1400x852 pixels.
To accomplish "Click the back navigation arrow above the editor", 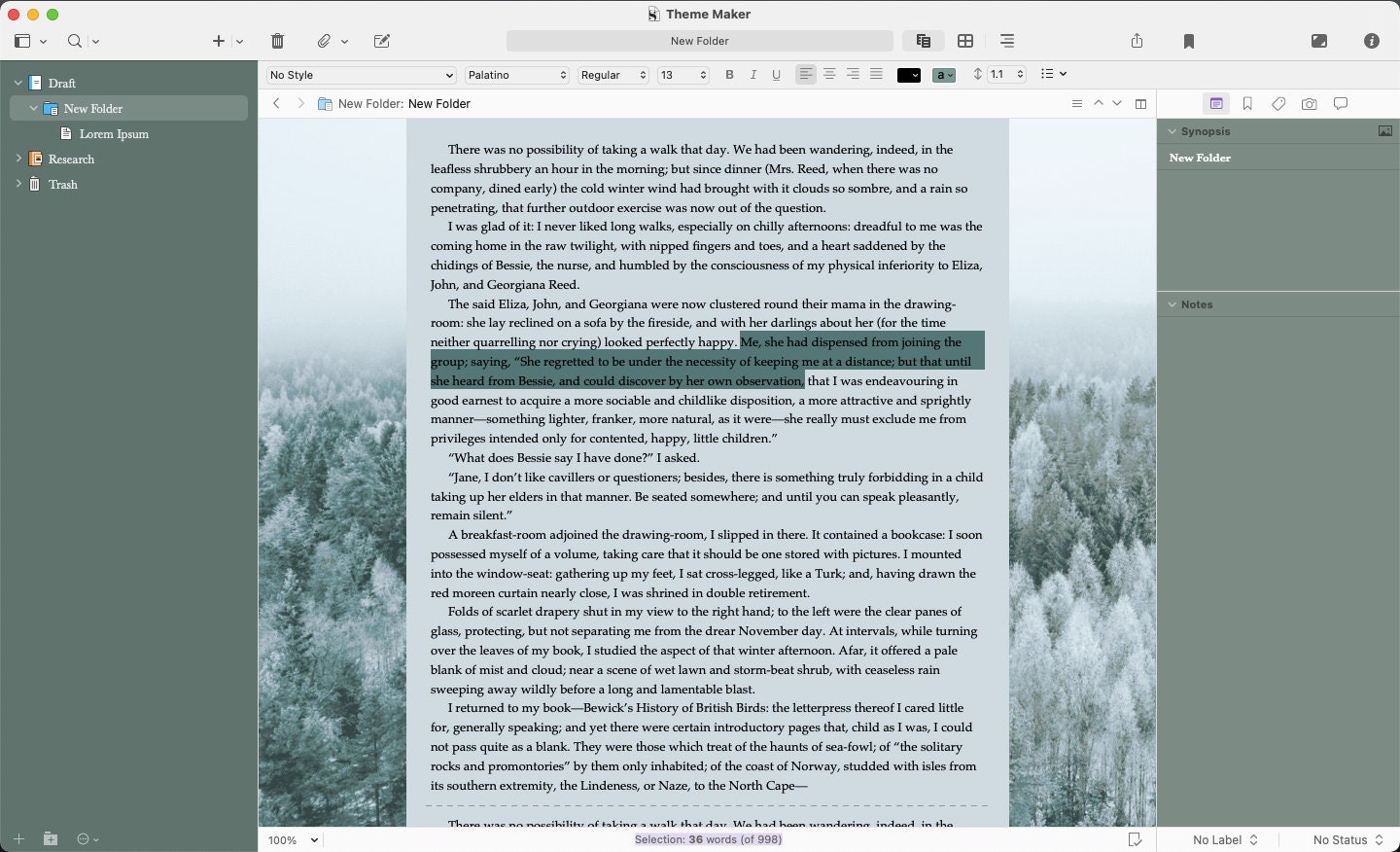I will coord(277,103).
